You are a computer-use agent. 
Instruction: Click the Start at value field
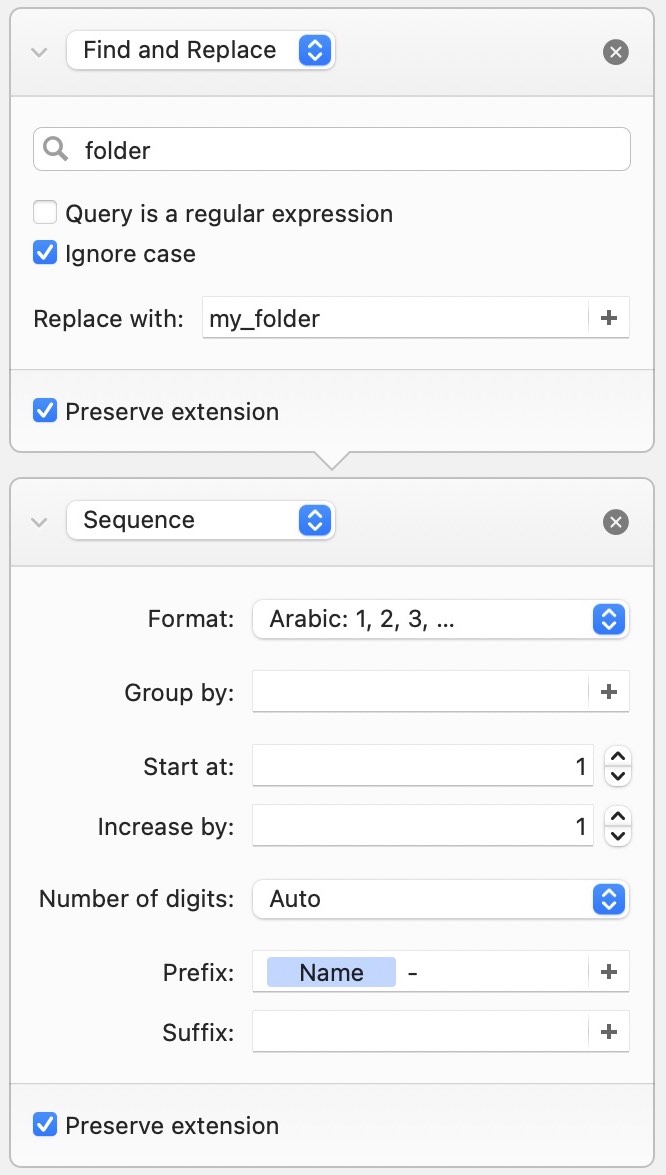[x=423, y=766]
